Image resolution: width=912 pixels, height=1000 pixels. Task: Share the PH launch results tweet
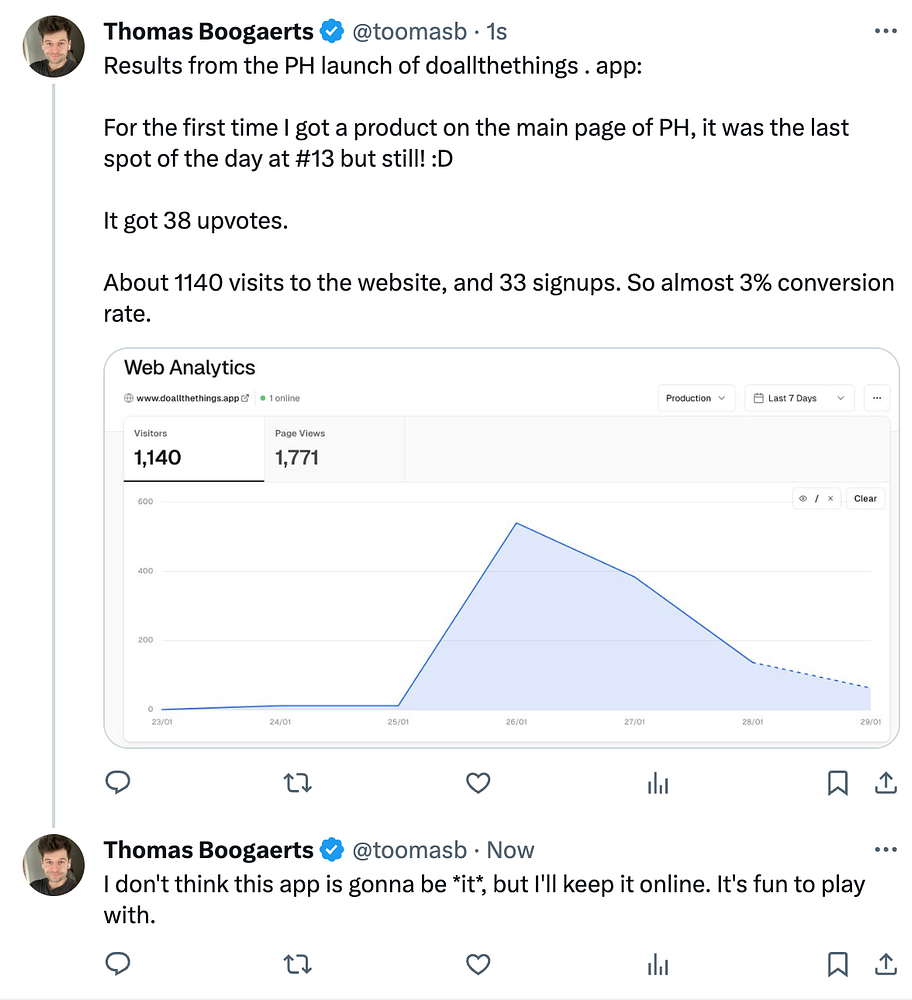point(885,783)
